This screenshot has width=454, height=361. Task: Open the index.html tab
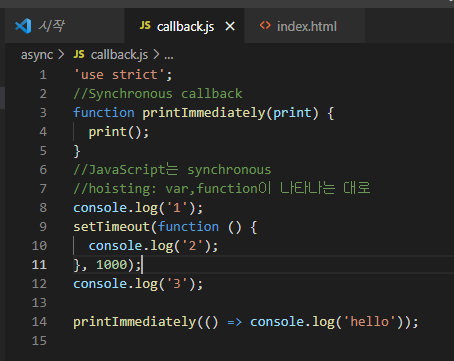(304, 26)
